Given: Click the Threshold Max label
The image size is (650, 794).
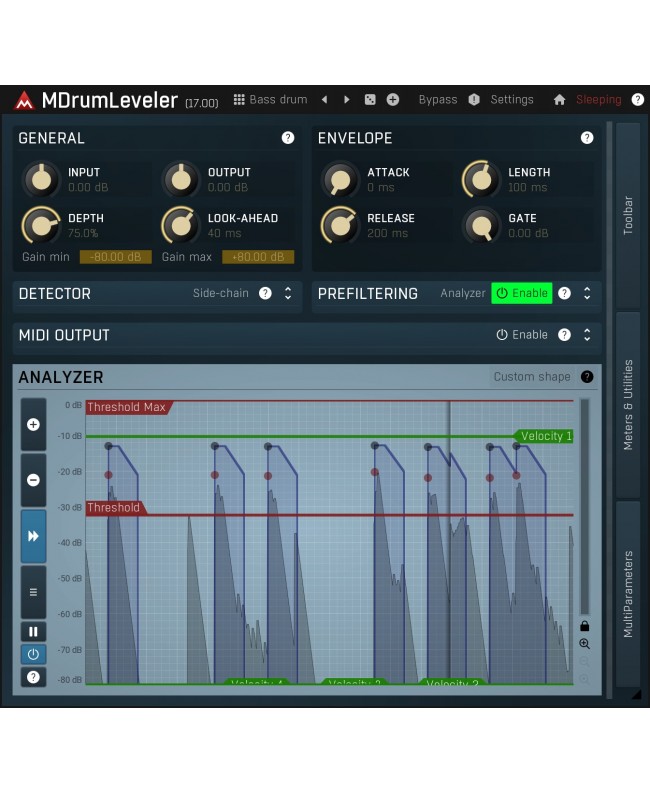Looking at the screenshot, I should pyautogui.click(x=127, y=407).
